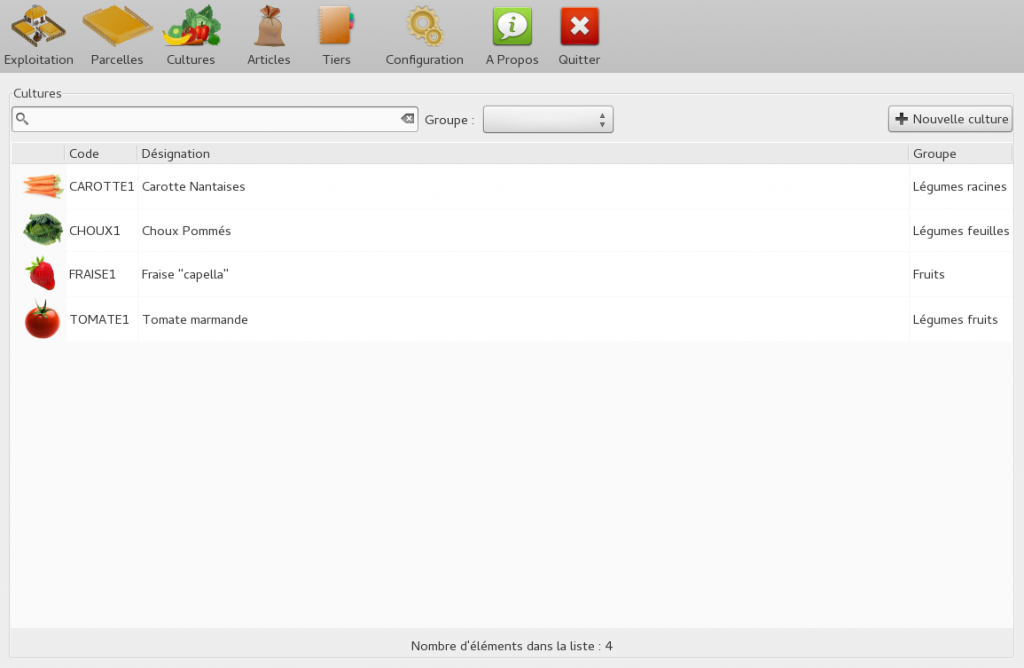Open the Exploitation farm icon
This screenshot has height=668, width=1024.
point(39,27)
